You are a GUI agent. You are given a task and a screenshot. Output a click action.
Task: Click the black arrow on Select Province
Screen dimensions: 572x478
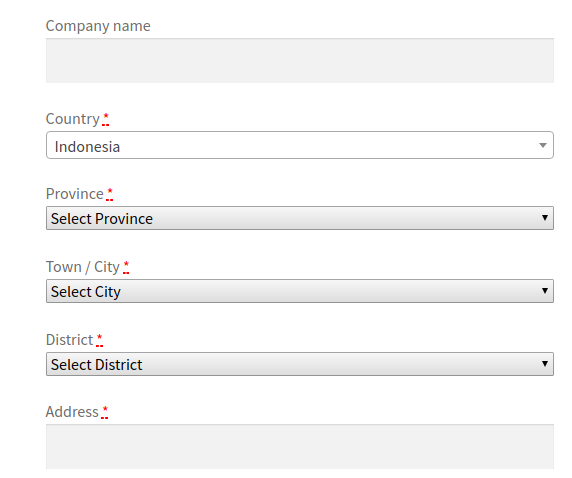[545, 217]
